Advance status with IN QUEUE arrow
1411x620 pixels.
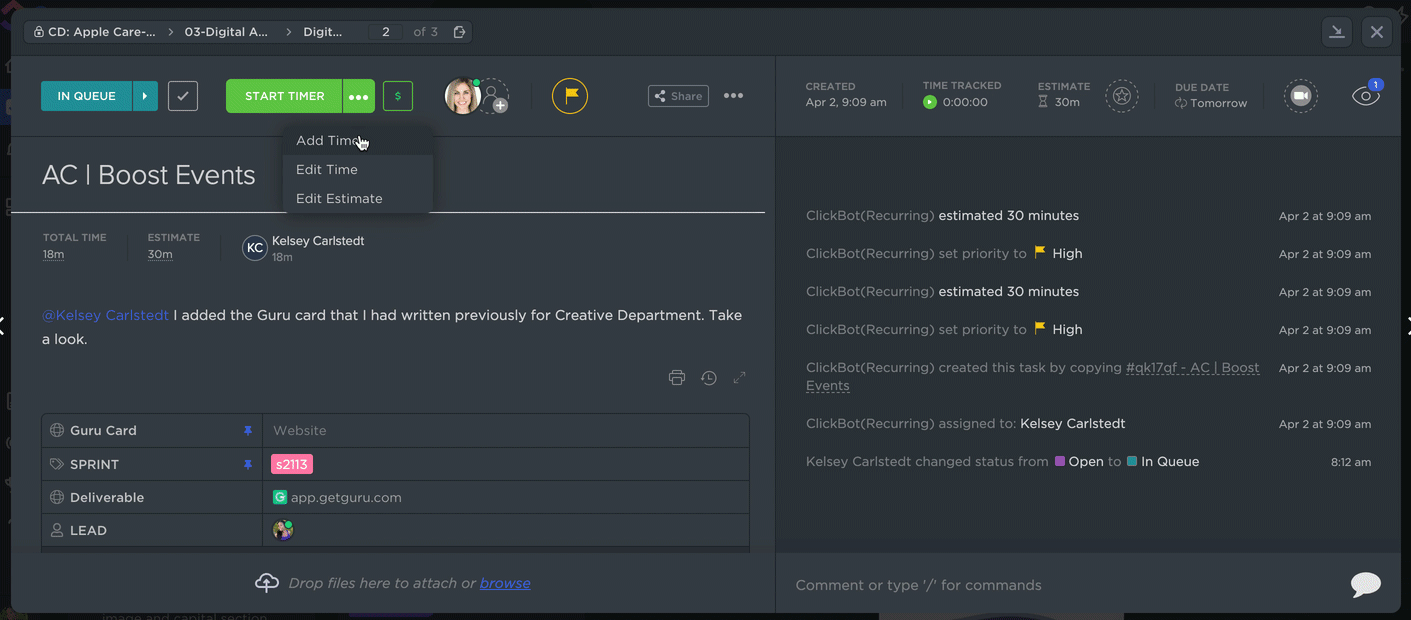(x=145, y=96)
